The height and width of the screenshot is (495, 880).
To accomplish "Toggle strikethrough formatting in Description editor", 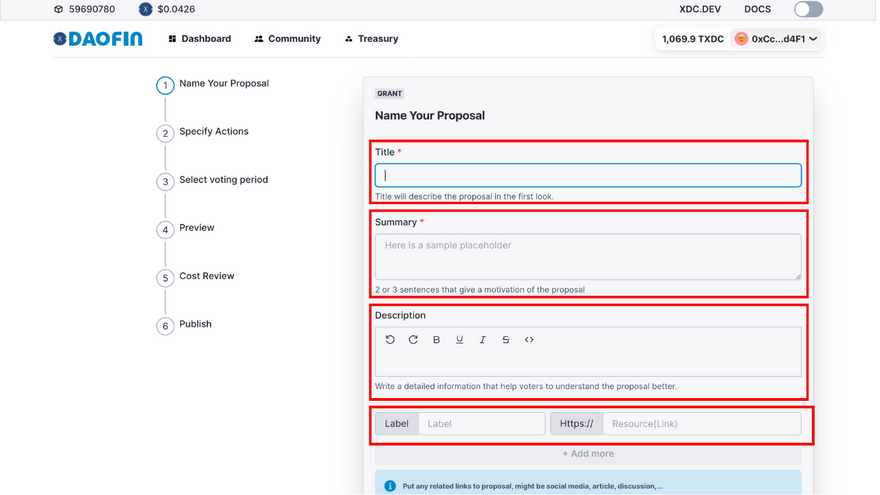I will click(x=506, y=340).
